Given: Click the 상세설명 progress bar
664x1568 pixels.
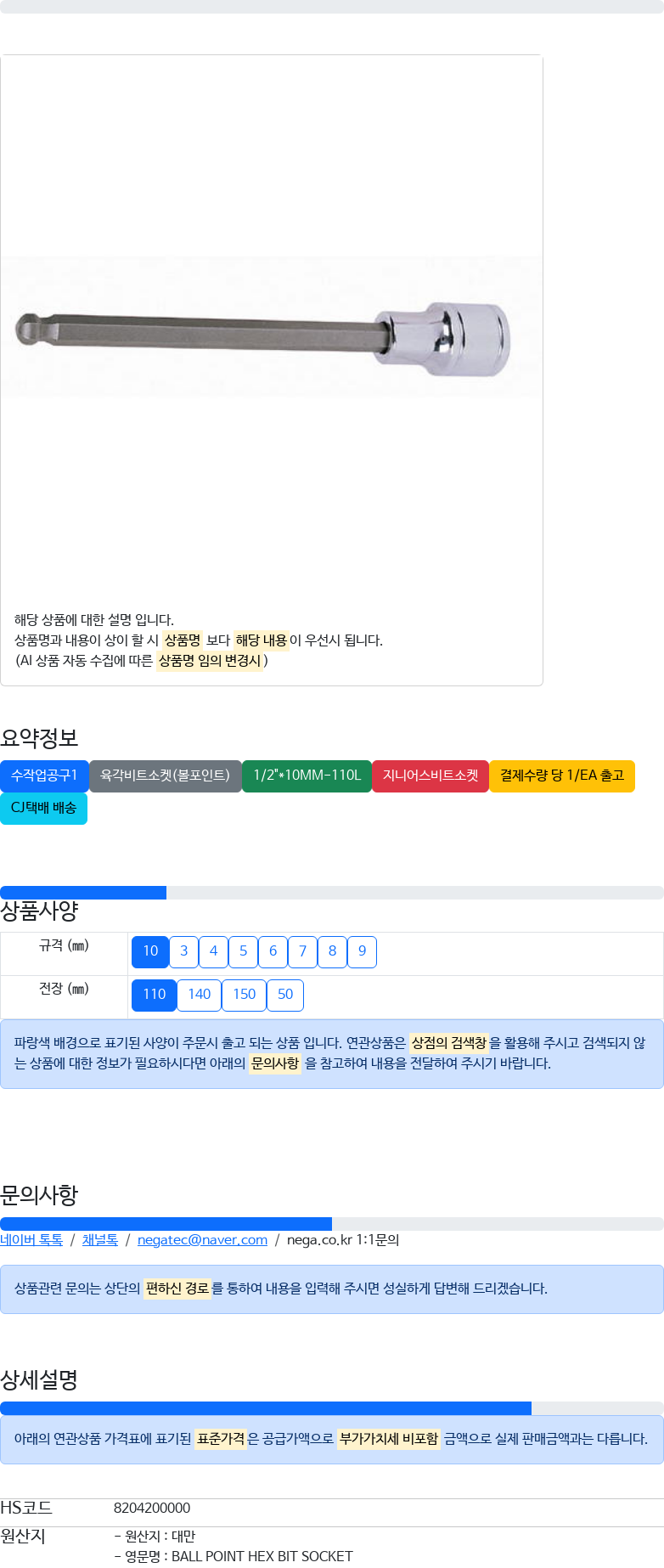Looking at the screenshot, I should pyautogui.click(x=266, y=1408).
